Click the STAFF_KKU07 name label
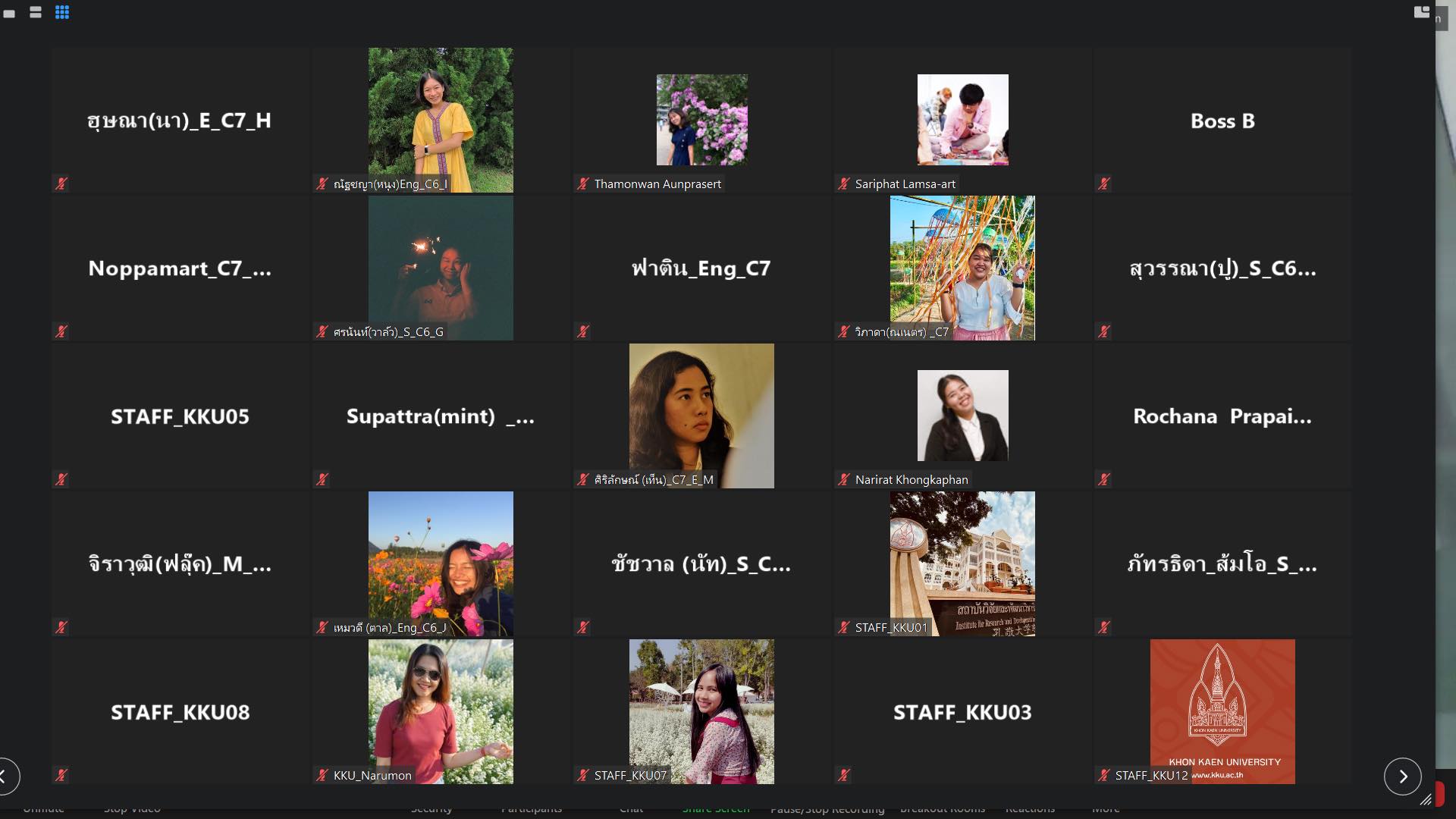Image resolution: width=1456 pixels, height=819 pixels. coord(630,775)
